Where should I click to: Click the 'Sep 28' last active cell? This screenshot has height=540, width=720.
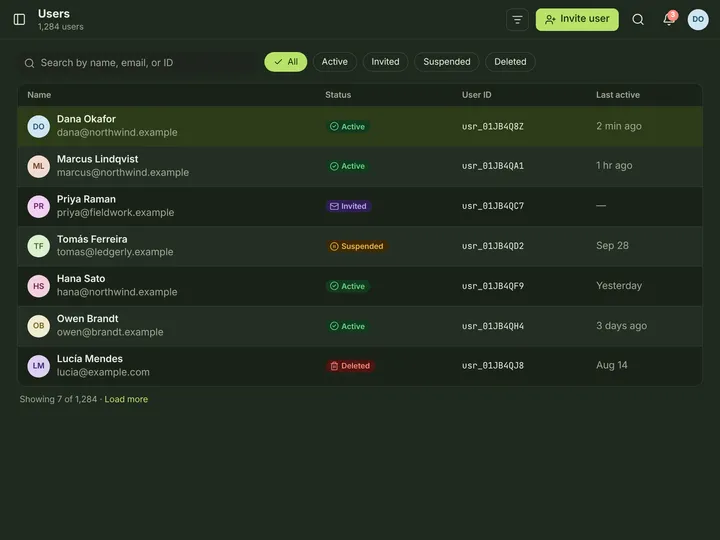coord(612,246)
